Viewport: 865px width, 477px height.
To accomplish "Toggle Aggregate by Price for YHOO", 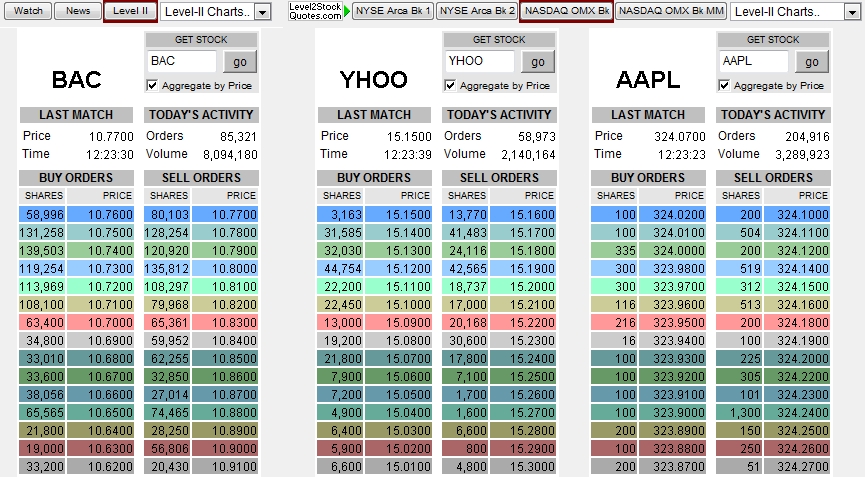I will (450, 85).
